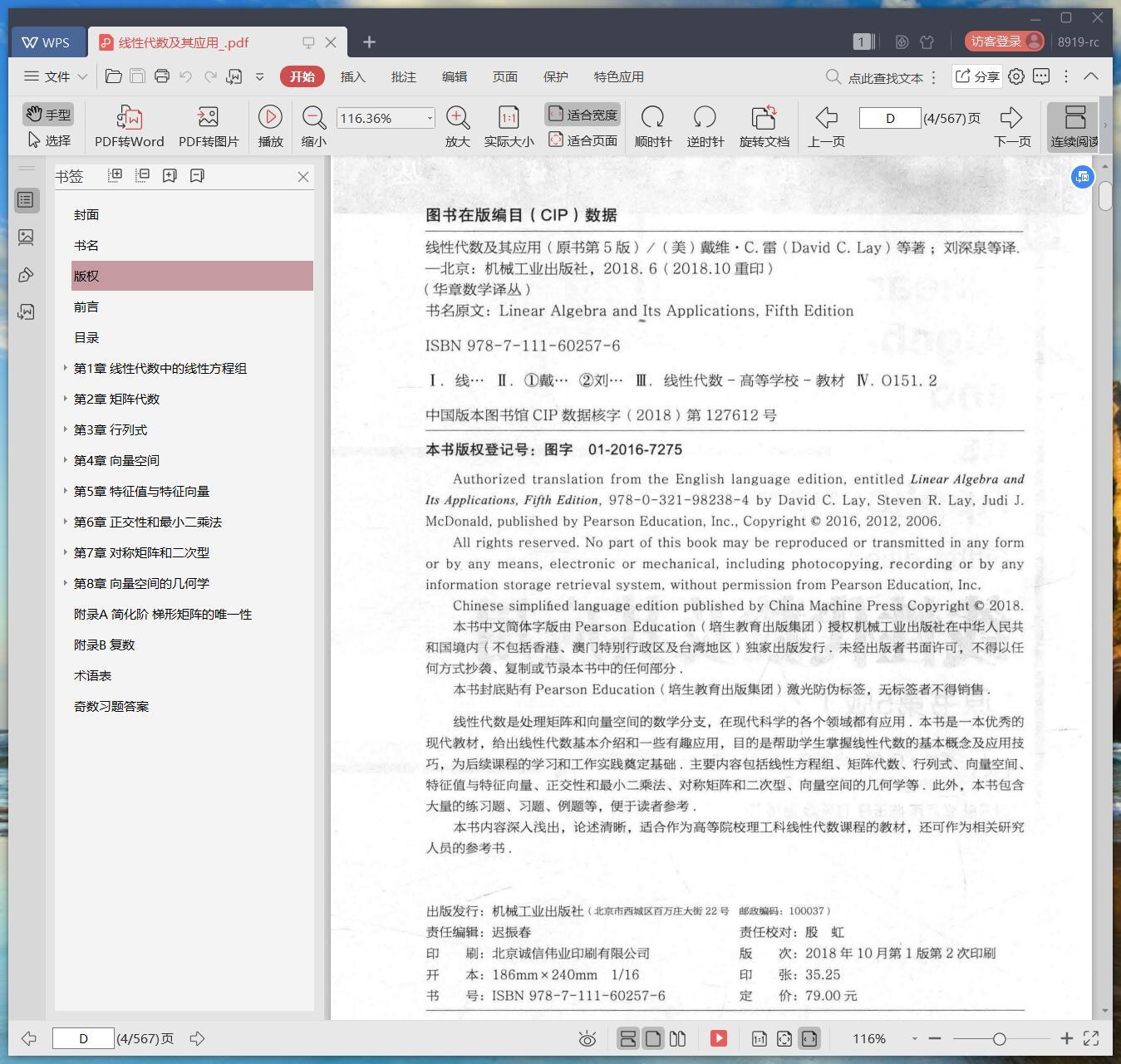Screen dimensions: 1121x1064
Task: Toggle fit-page mode in status bar
Action: pos(784,1038)
